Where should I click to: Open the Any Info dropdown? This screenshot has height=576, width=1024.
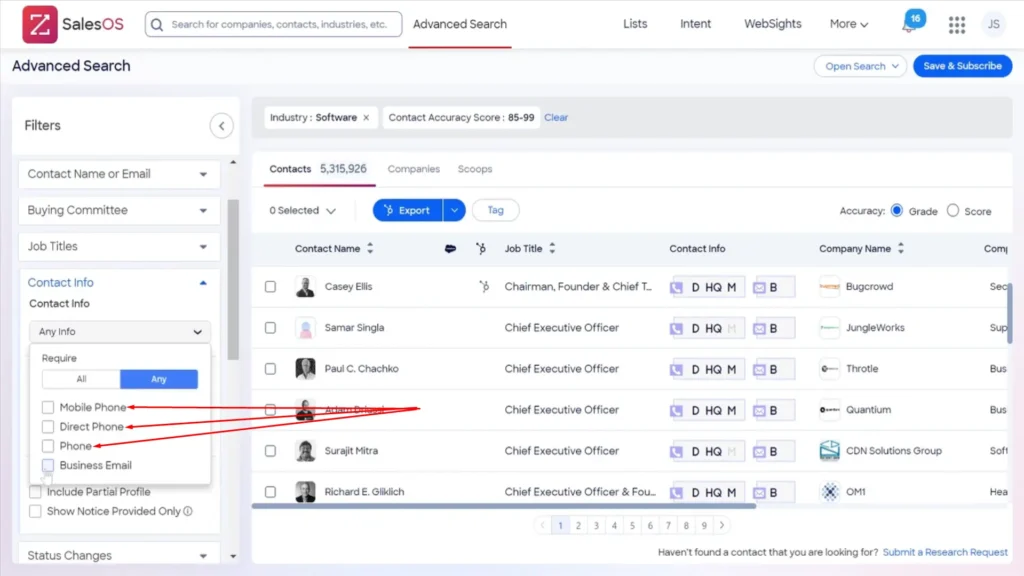[x=120, y=332]
